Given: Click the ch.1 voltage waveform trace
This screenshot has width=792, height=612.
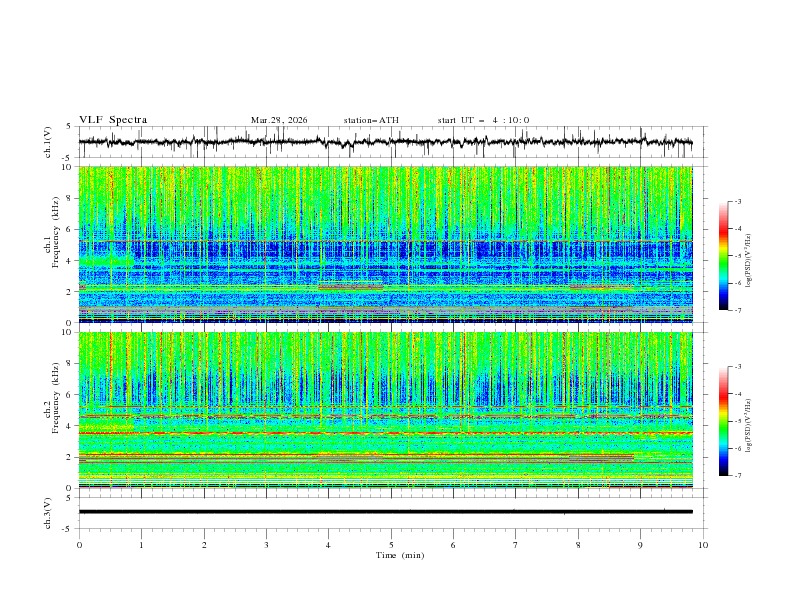Looking at the screenshot, I should coord(385,142).
